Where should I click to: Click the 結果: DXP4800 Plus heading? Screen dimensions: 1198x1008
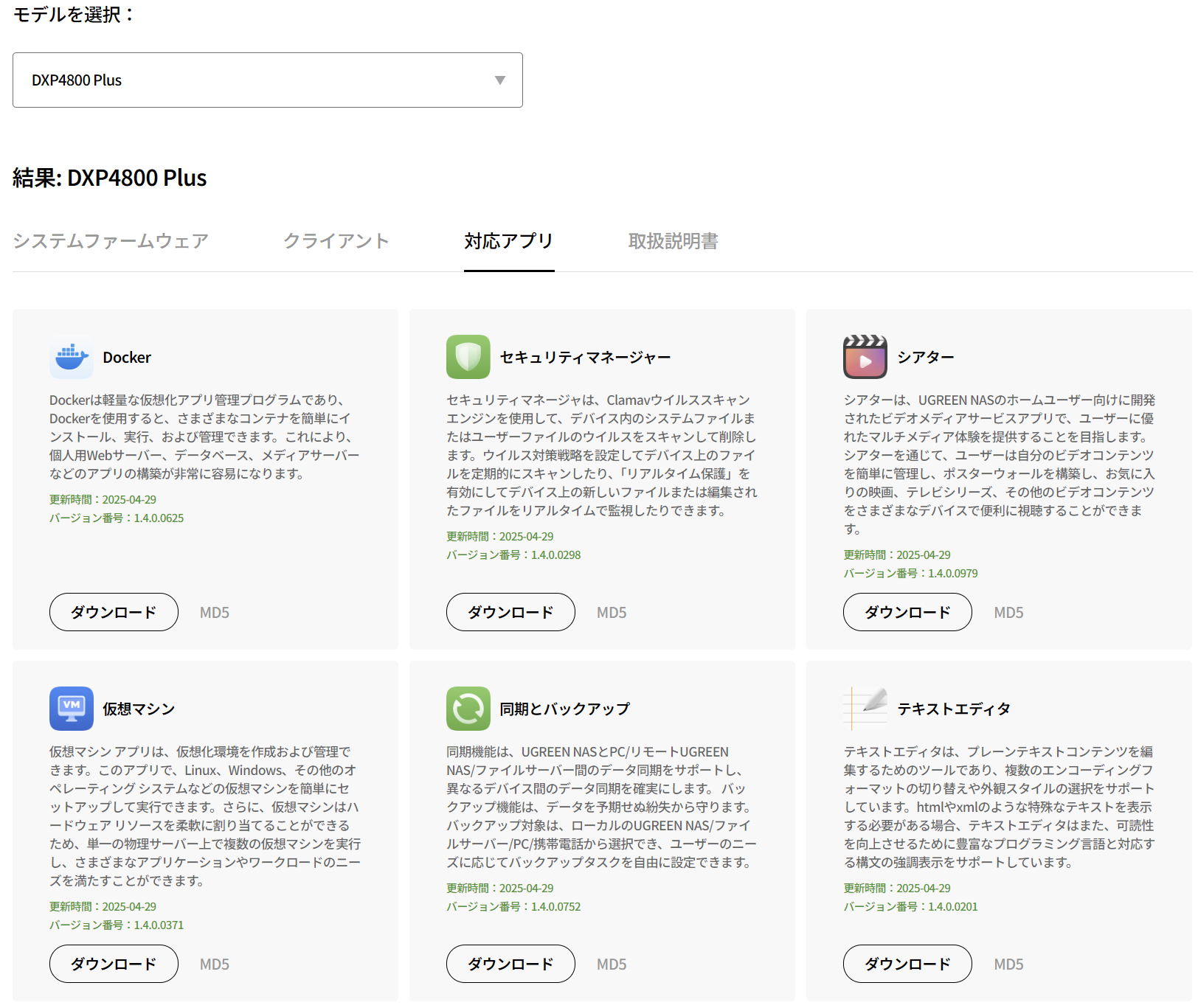(110, 178)
